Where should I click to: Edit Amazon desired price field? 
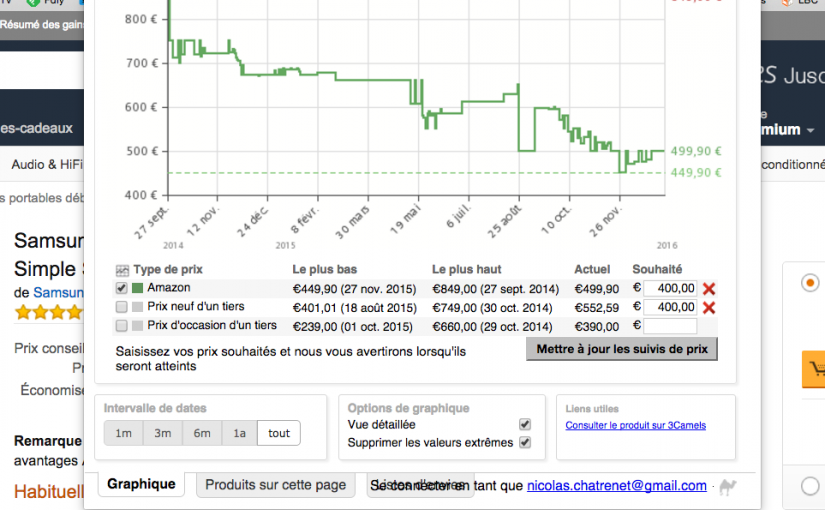click(670, 288)
